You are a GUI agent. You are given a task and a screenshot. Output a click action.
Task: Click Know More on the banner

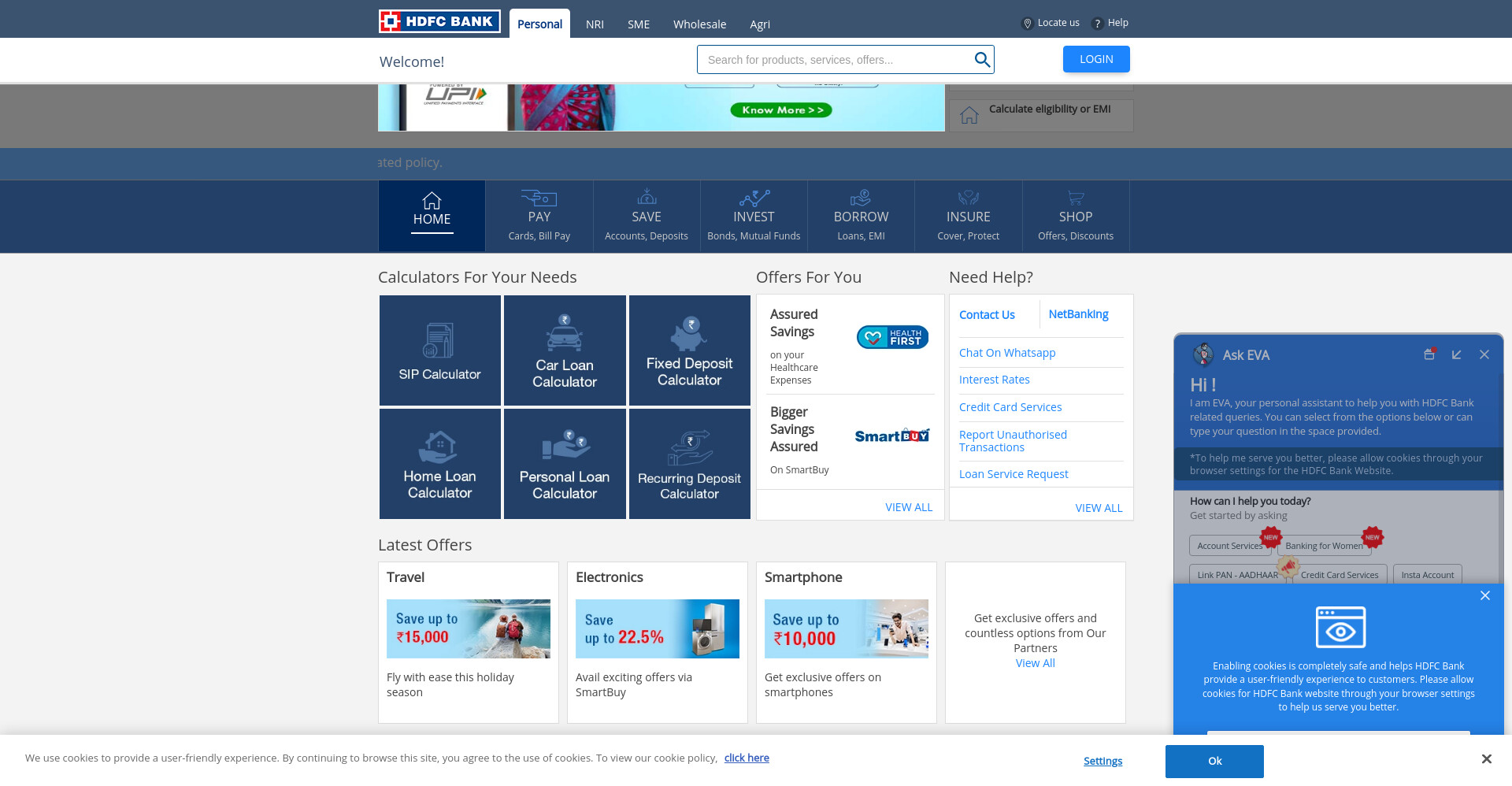781,110
